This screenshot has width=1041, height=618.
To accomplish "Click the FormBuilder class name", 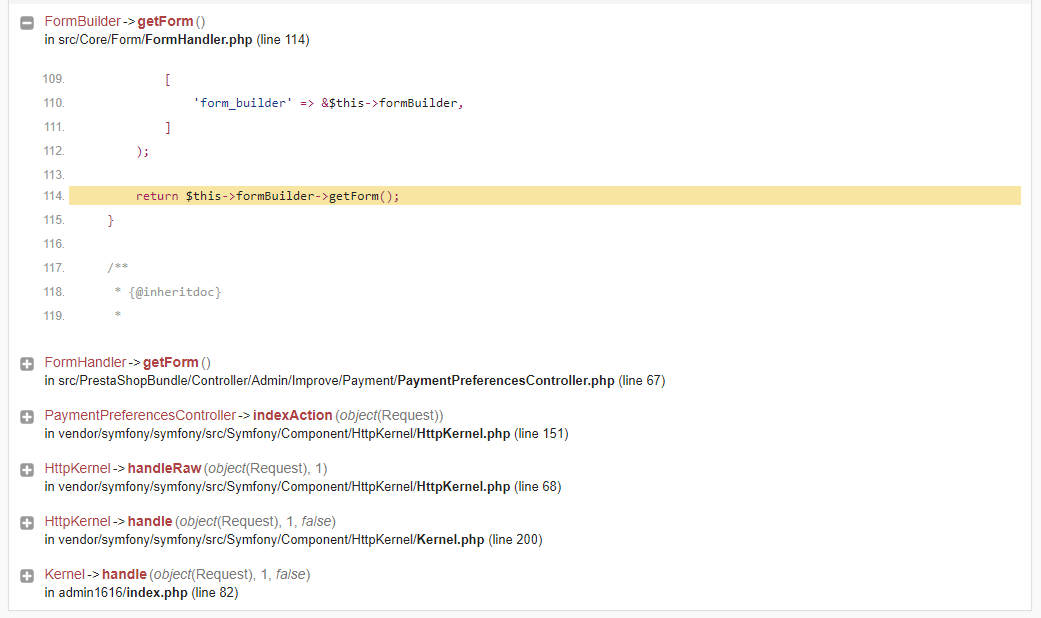I will [x=82, y=21].
